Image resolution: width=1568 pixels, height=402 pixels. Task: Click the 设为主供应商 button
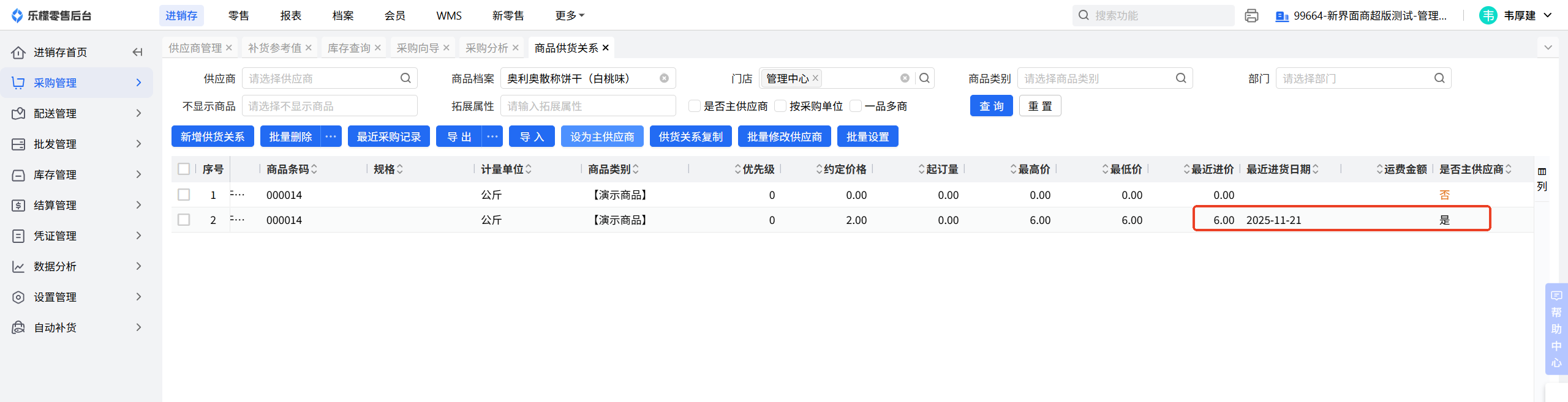click(x=602, y=136)
